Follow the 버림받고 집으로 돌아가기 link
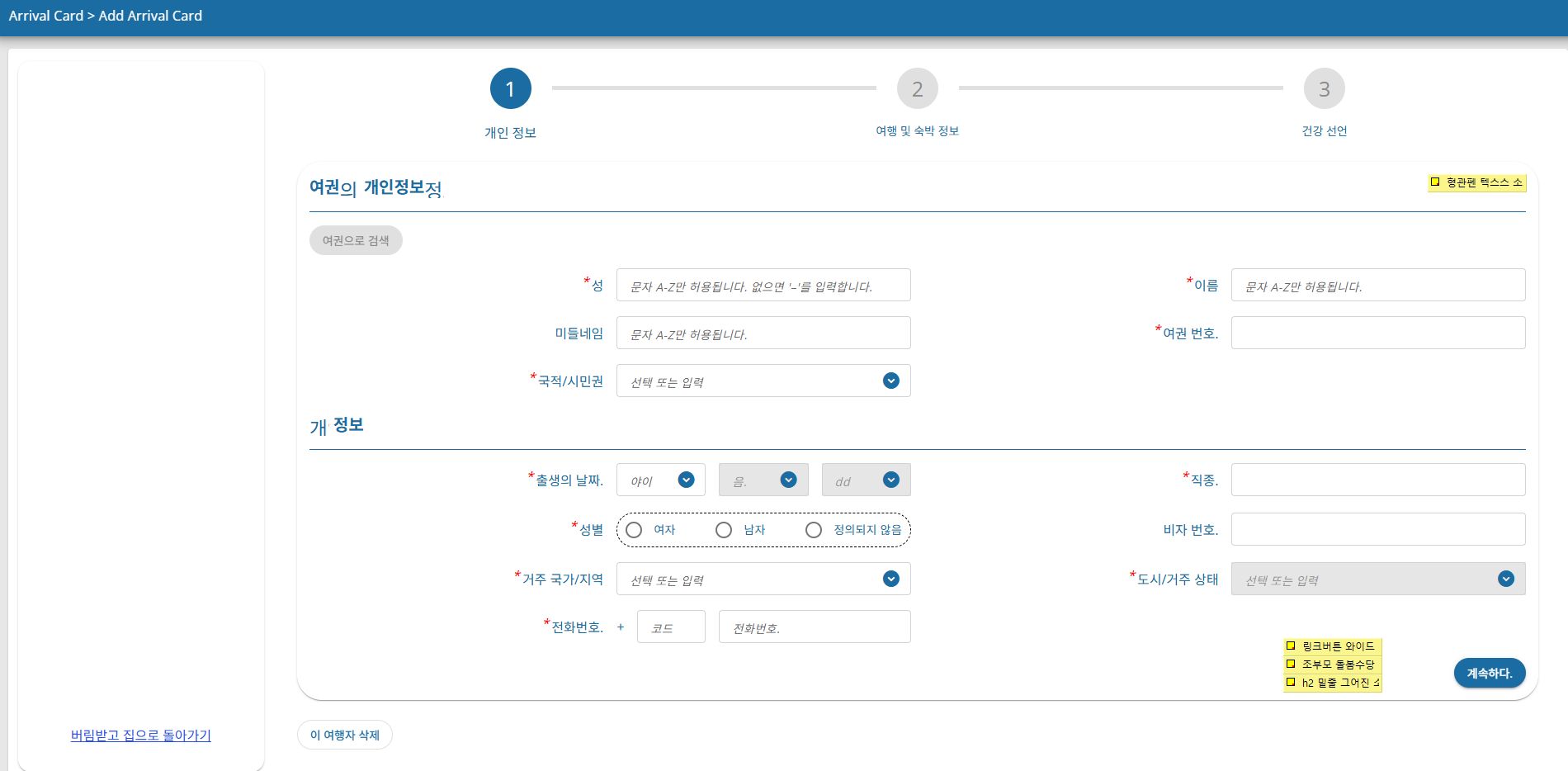1568x771 pixels. (141, 735)
